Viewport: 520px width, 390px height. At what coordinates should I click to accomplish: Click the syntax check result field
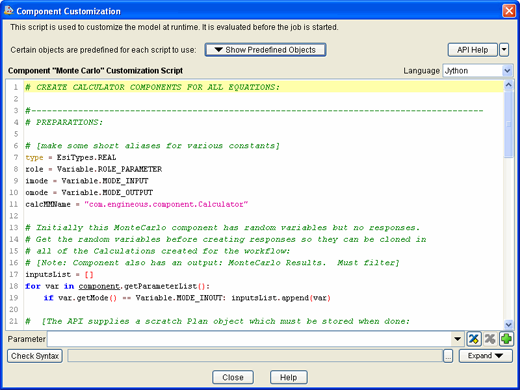(x=255, y=356)
